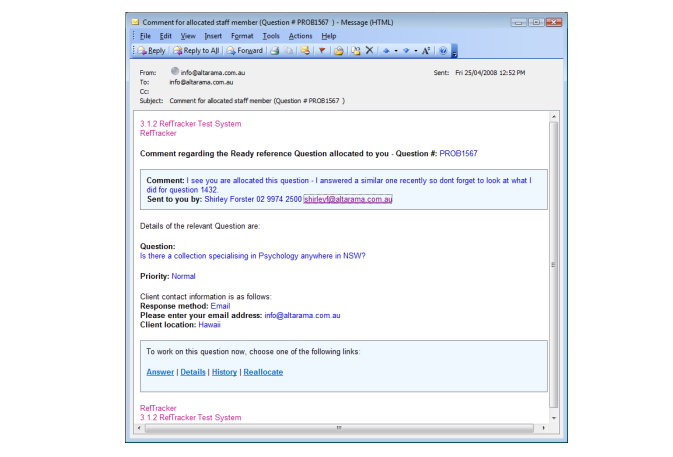Click the To address info@altarama.com.au

[x=201, y=82]
